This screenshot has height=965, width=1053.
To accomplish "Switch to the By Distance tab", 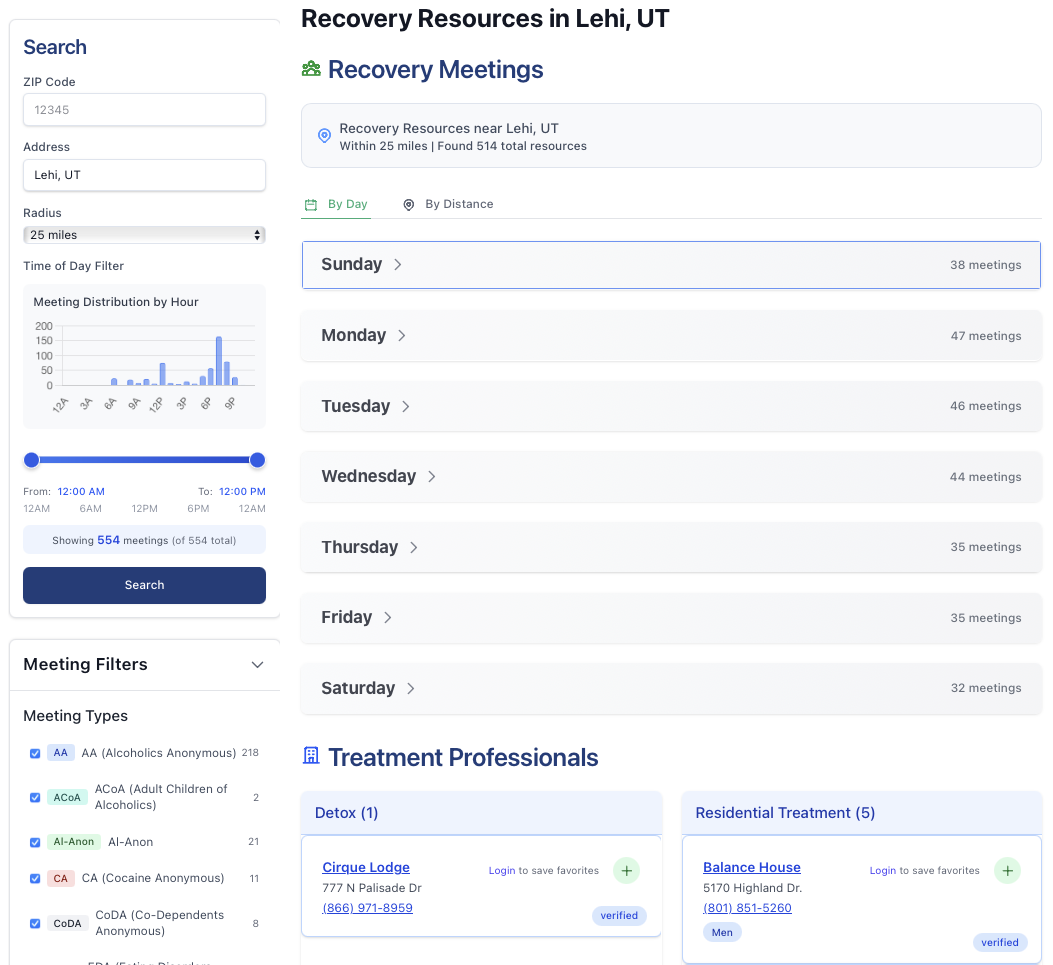I will 449,204.
